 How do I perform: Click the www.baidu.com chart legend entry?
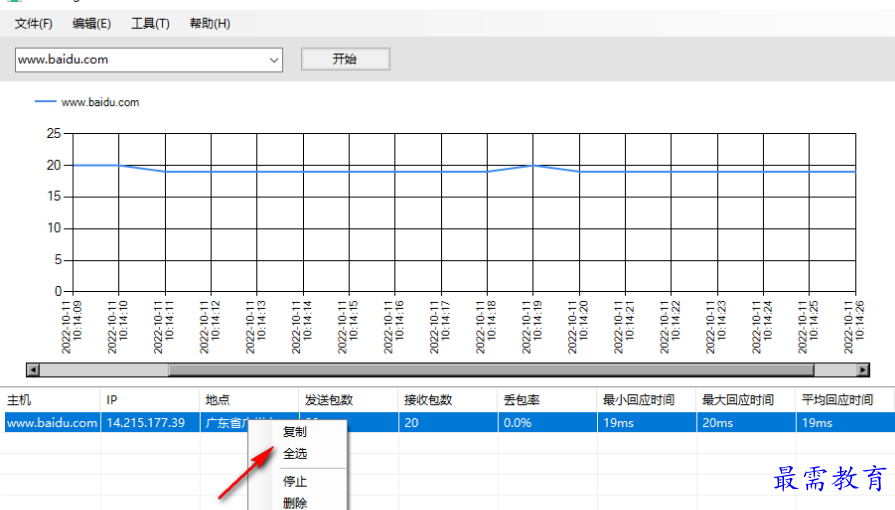(x=87, y=102)
